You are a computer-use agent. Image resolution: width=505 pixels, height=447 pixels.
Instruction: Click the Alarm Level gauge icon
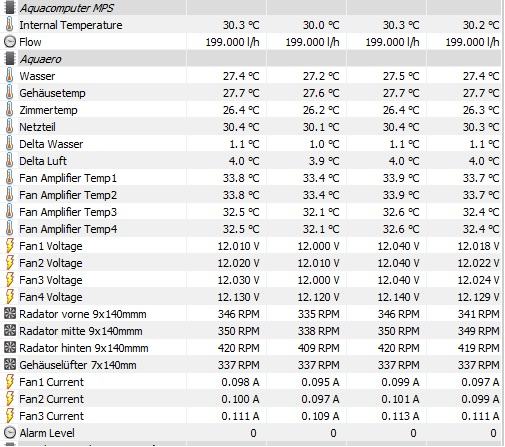click(x=10, y=433)
